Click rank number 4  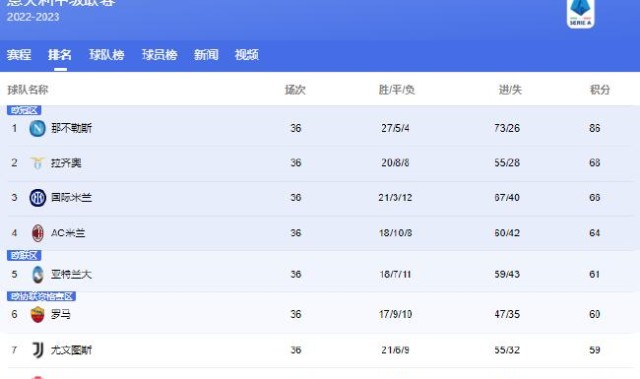pos(14,233)
